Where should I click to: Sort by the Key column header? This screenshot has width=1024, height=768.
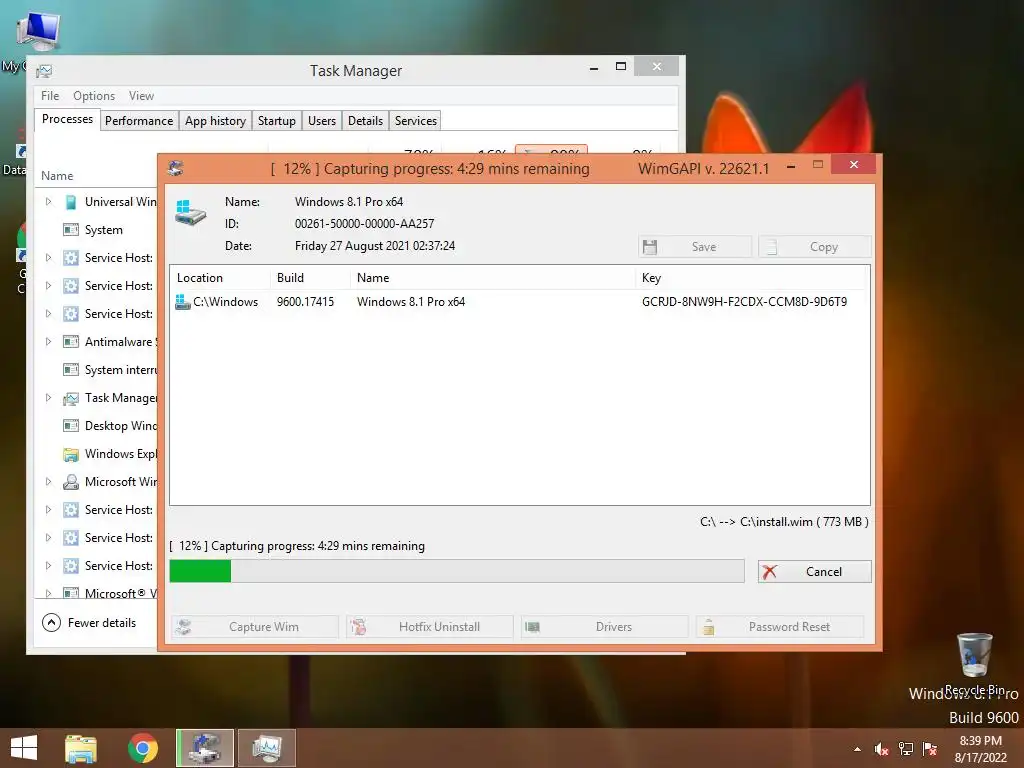click(x=651, y=278)
